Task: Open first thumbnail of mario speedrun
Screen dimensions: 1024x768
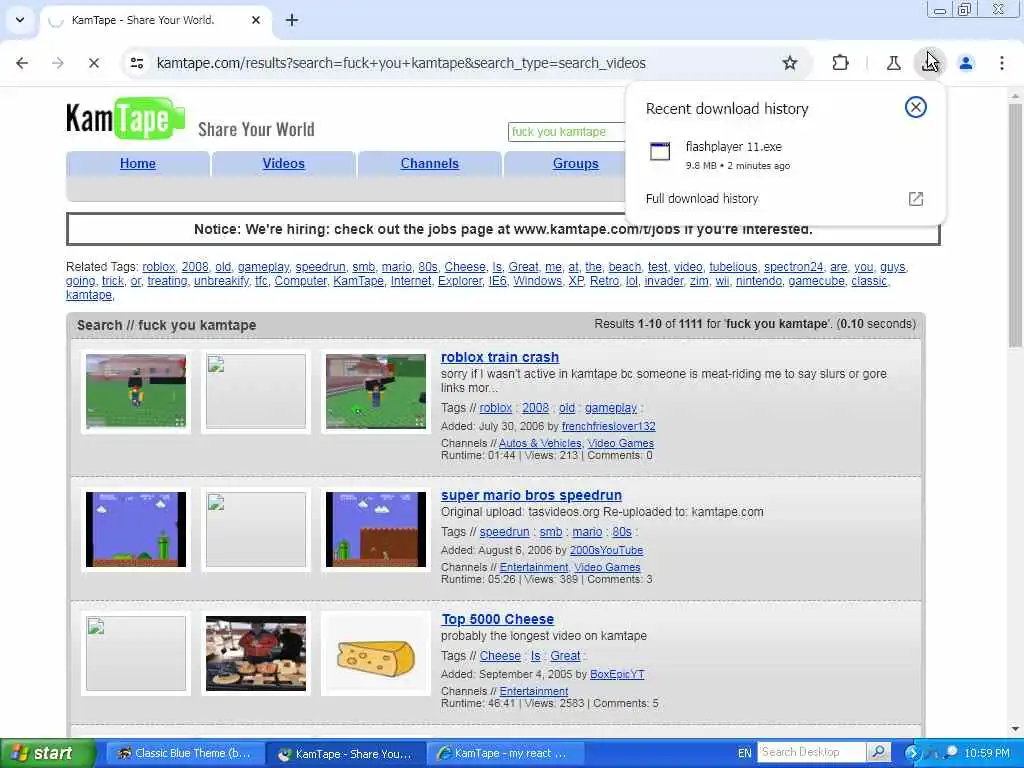Action: (136, 529)
